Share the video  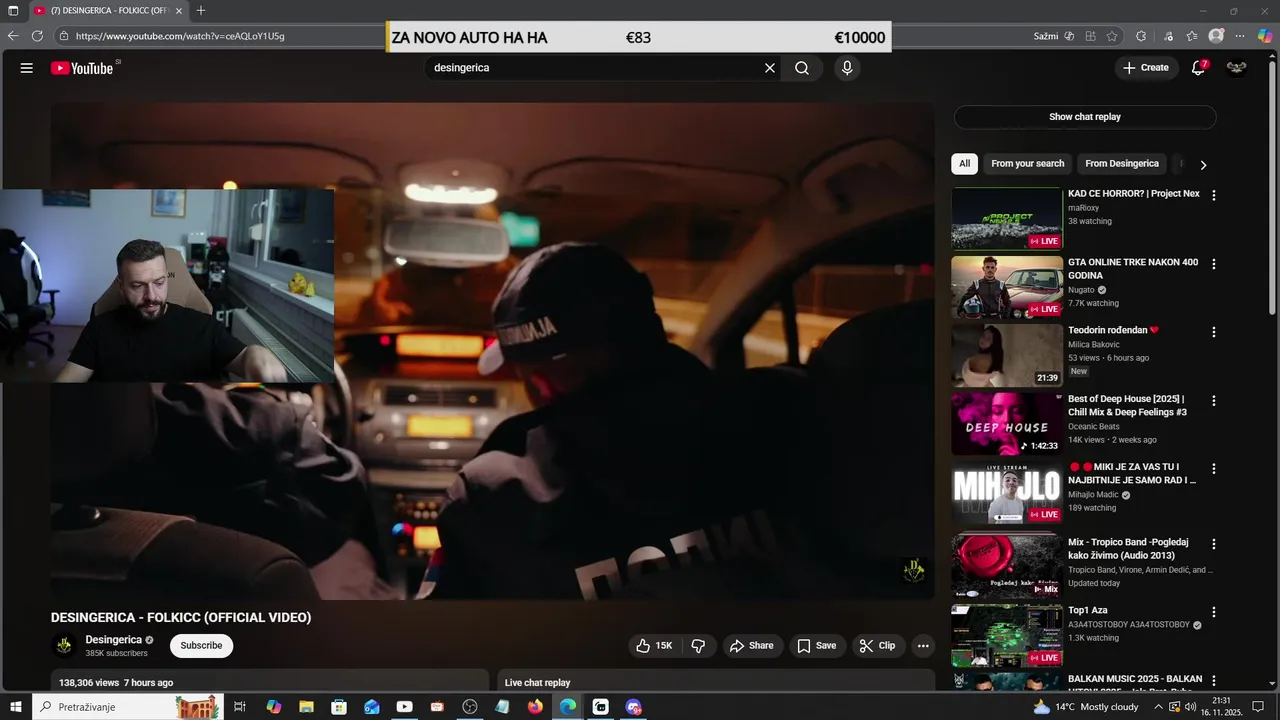pos(752,646)
